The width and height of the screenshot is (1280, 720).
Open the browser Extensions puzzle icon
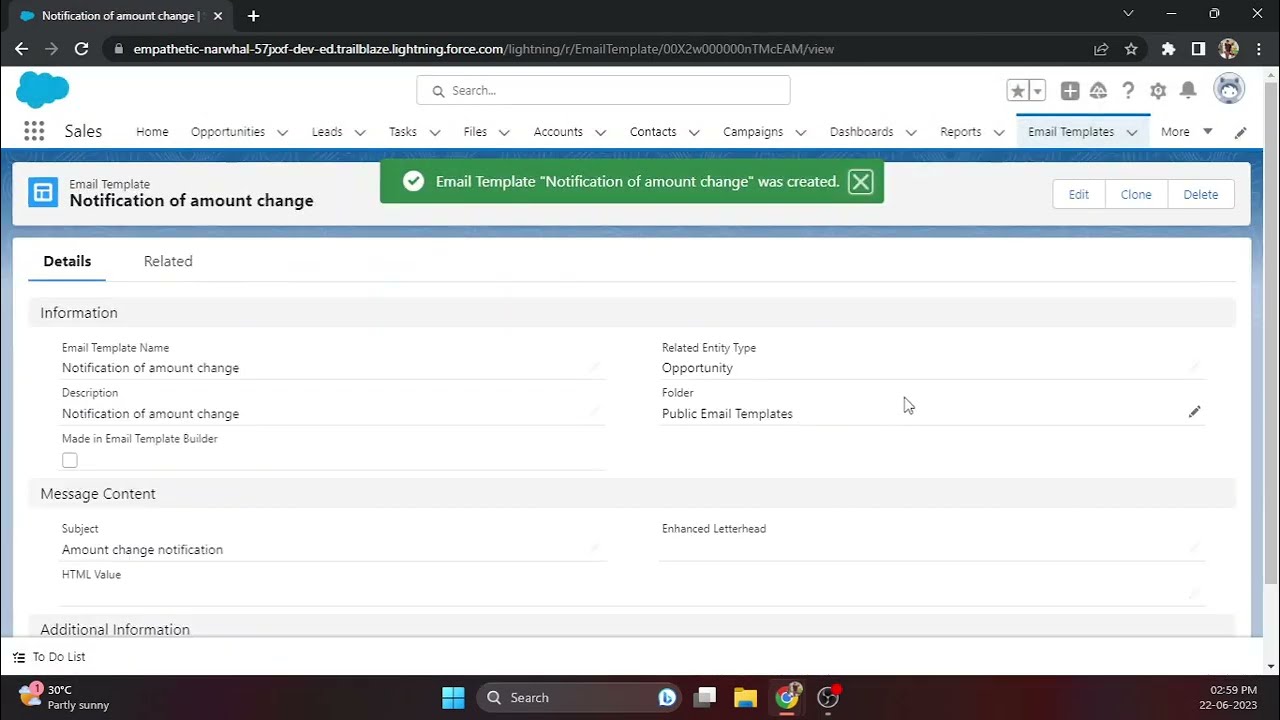coord(1168,48)
